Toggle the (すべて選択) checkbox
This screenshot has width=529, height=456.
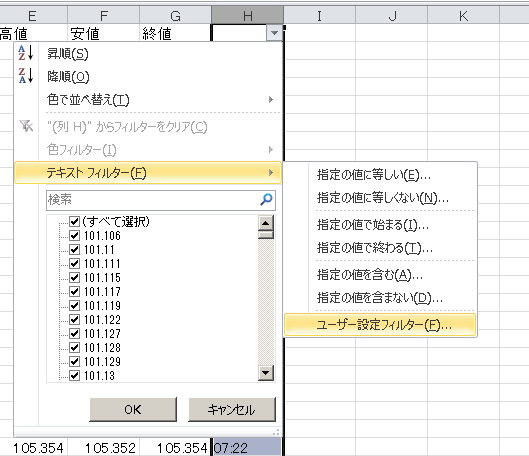pos(74,222)
